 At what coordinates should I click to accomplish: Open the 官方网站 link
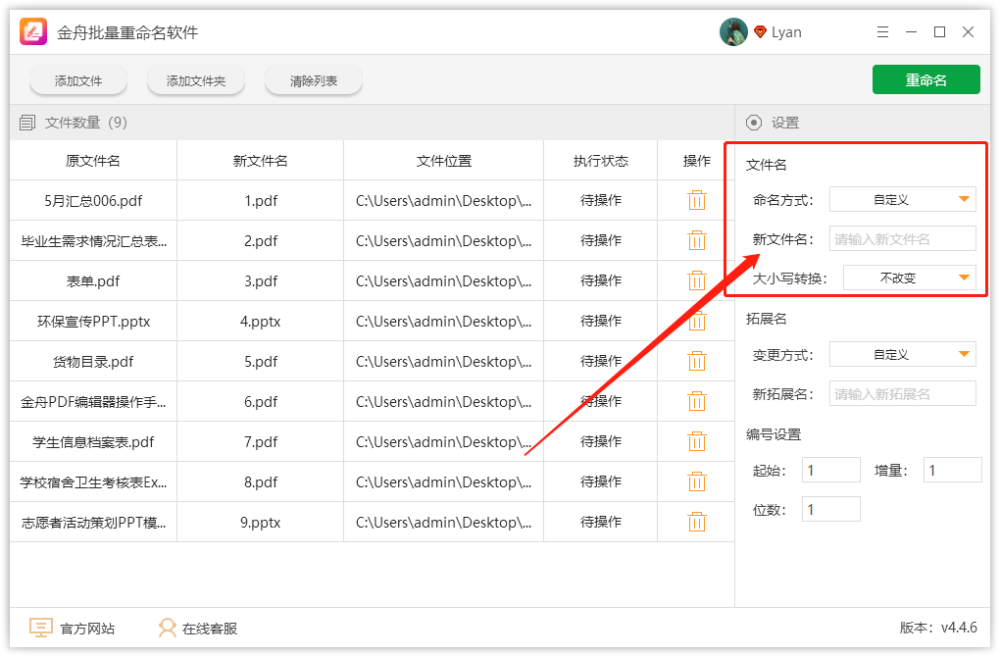[72, 629]
